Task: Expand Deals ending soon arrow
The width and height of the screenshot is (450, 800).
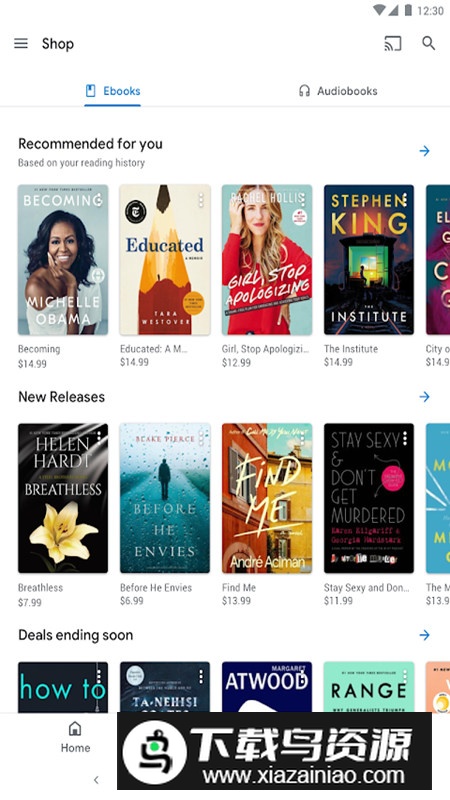Action: [424, 635]
